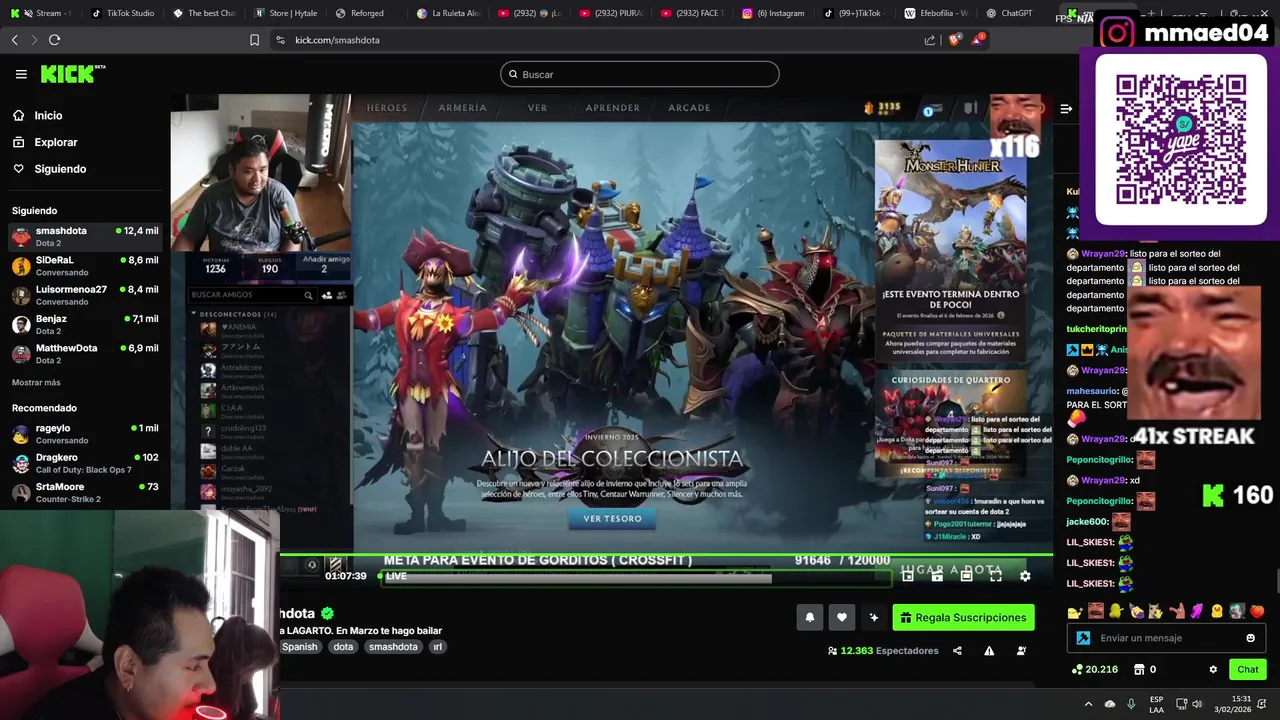Open SiDeRaL channel in sidebar
The height and width of the screenshot is (720, 1280).
click(85, 266)
